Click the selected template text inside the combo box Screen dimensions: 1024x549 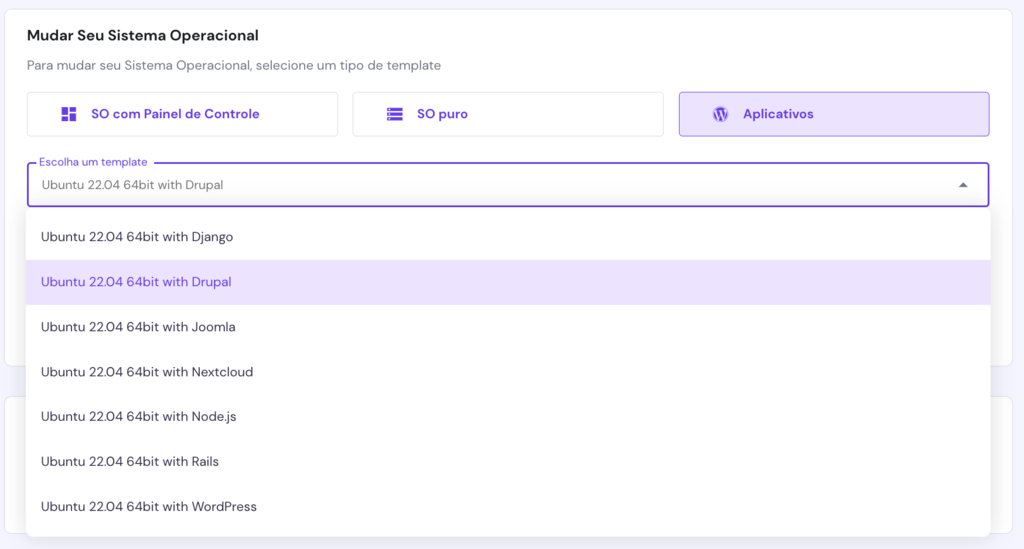coord(132,185)
